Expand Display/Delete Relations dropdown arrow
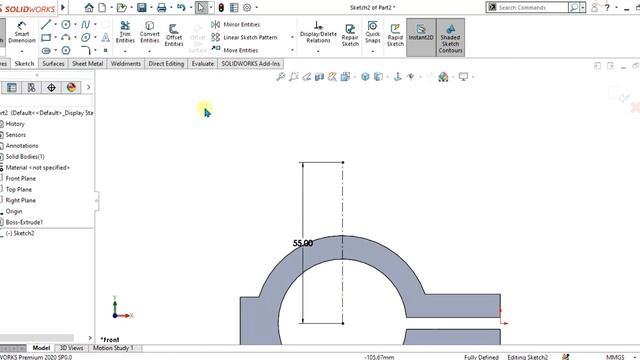Image resolution: width=640 pixels, height=360 pixels. [318, 51]
